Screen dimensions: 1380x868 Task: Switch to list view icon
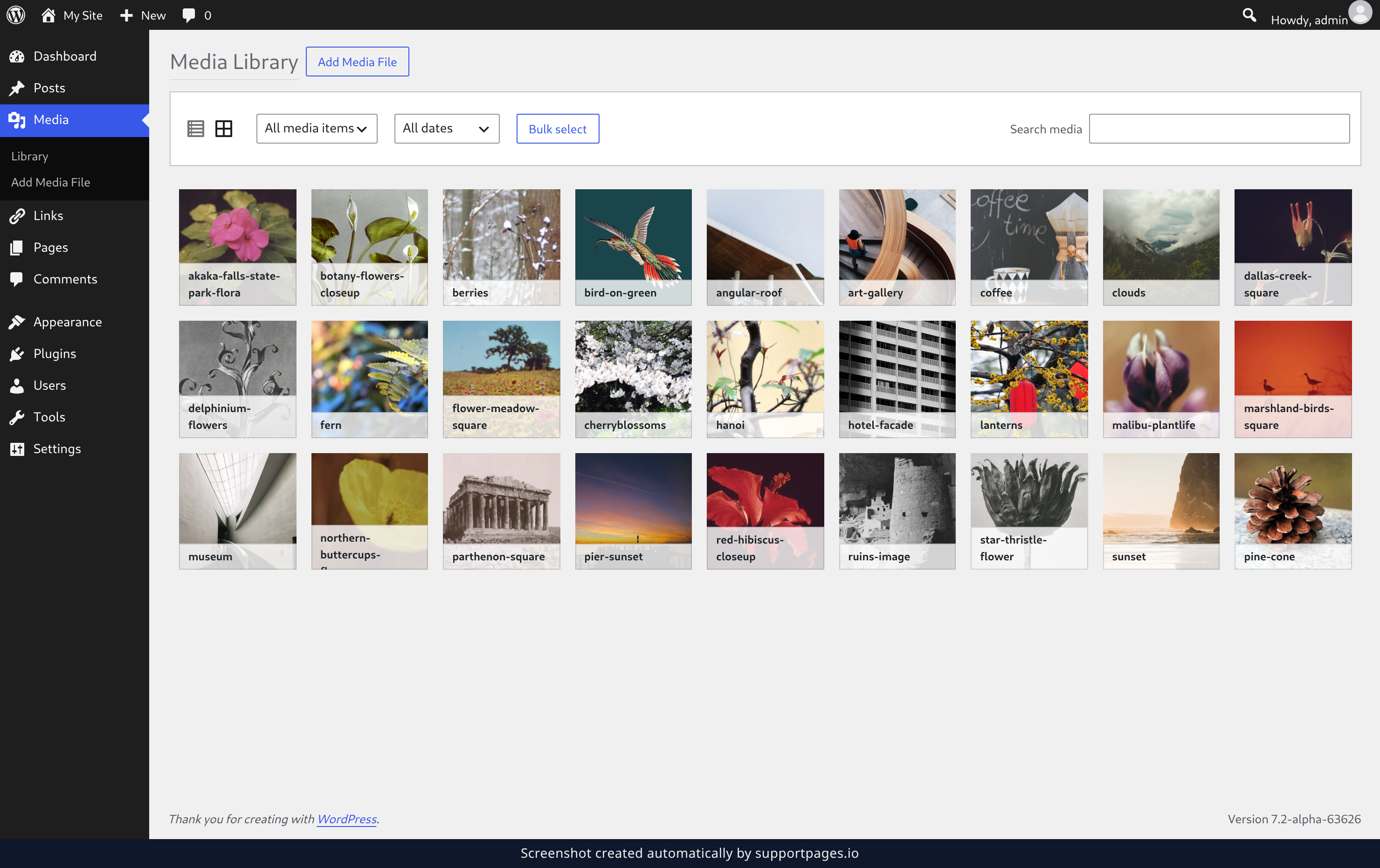click(195, 128)
